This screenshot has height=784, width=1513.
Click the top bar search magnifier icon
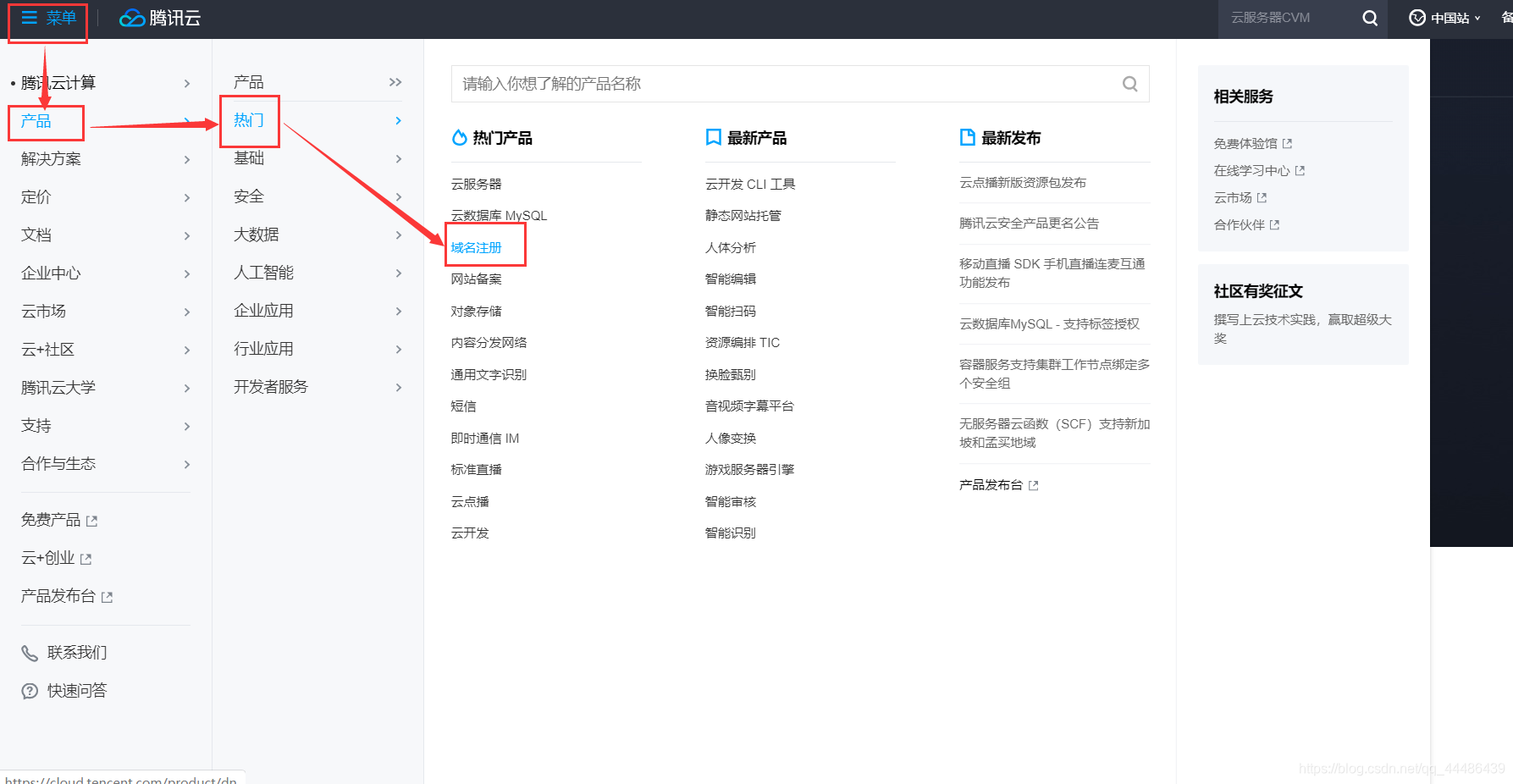pos(1369,18)
